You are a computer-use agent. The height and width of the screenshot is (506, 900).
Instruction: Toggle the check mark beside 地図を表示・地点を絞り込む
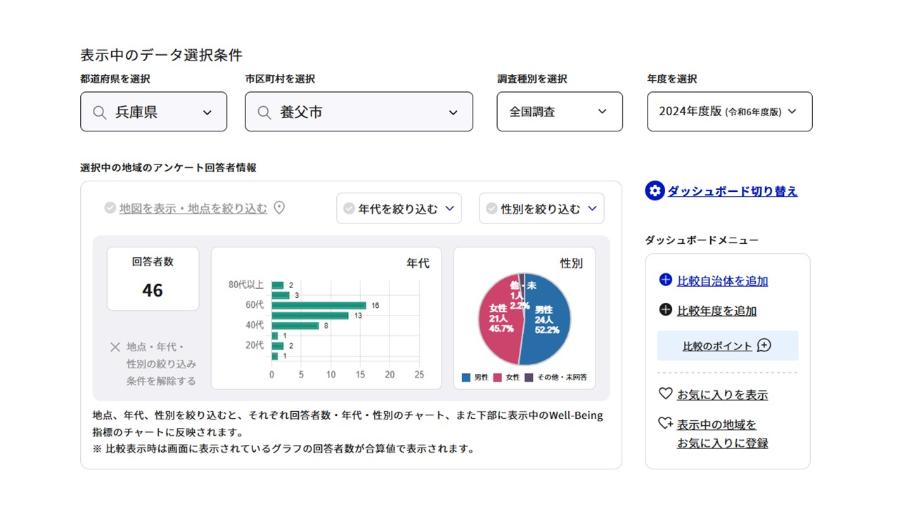pos(110,209)
